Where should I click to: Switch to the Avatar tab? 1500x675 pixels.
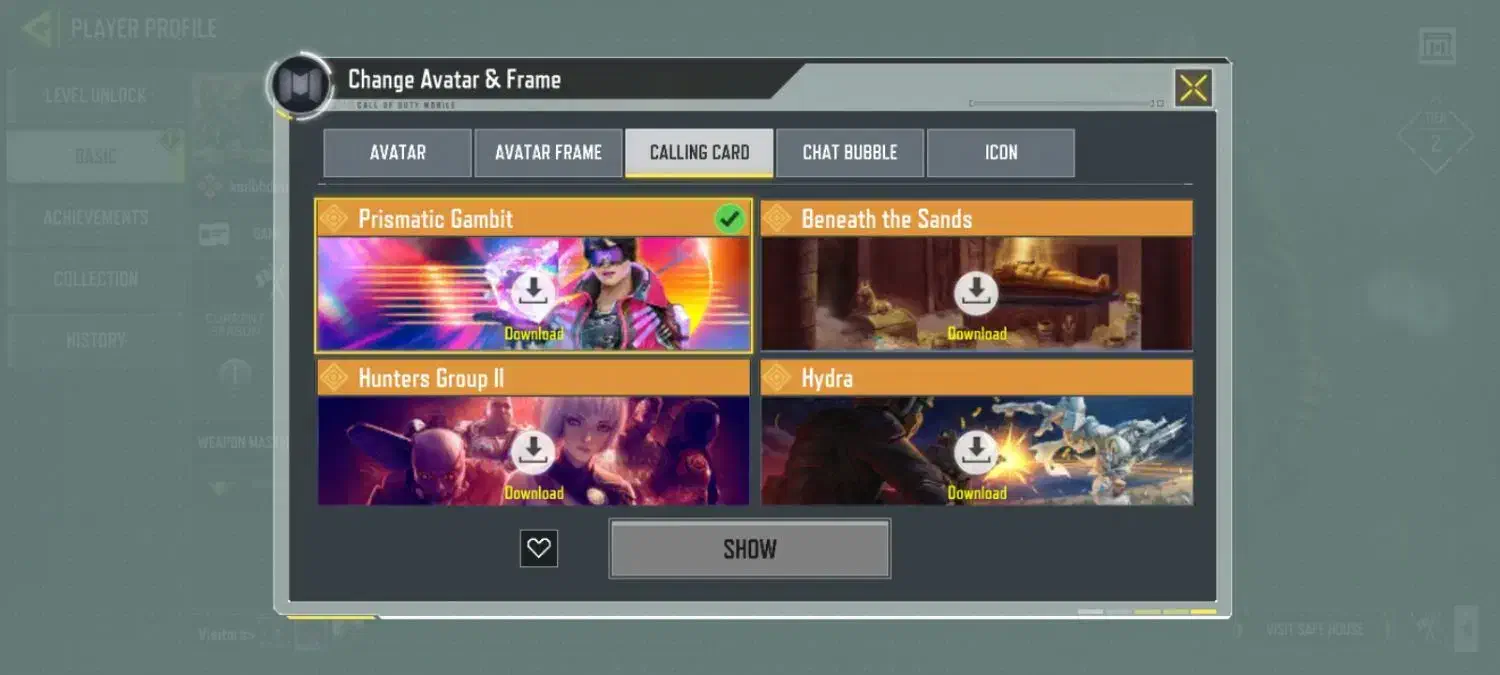pyautogui.click(x=397, y=153)
